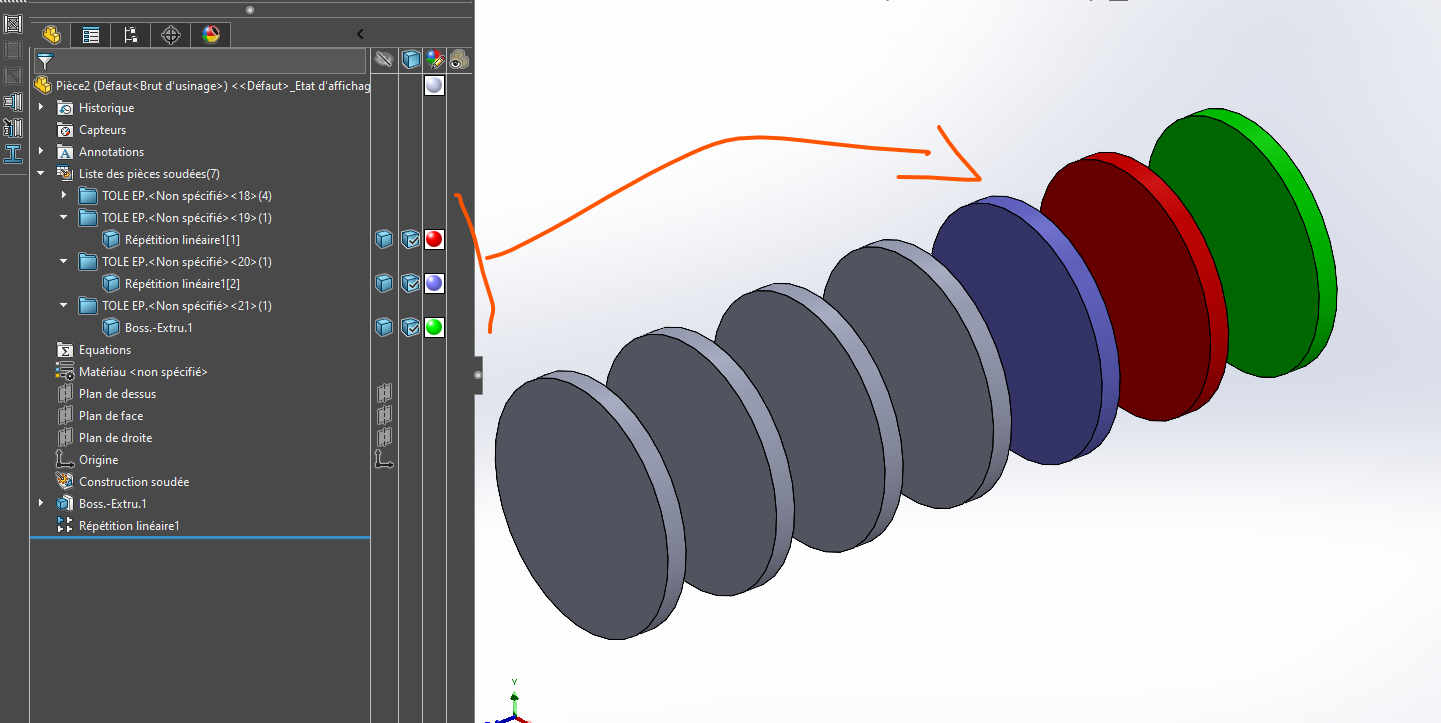Click the filter funnel icon
This screenshot has height=723, width=1441.
coord(45,62)
